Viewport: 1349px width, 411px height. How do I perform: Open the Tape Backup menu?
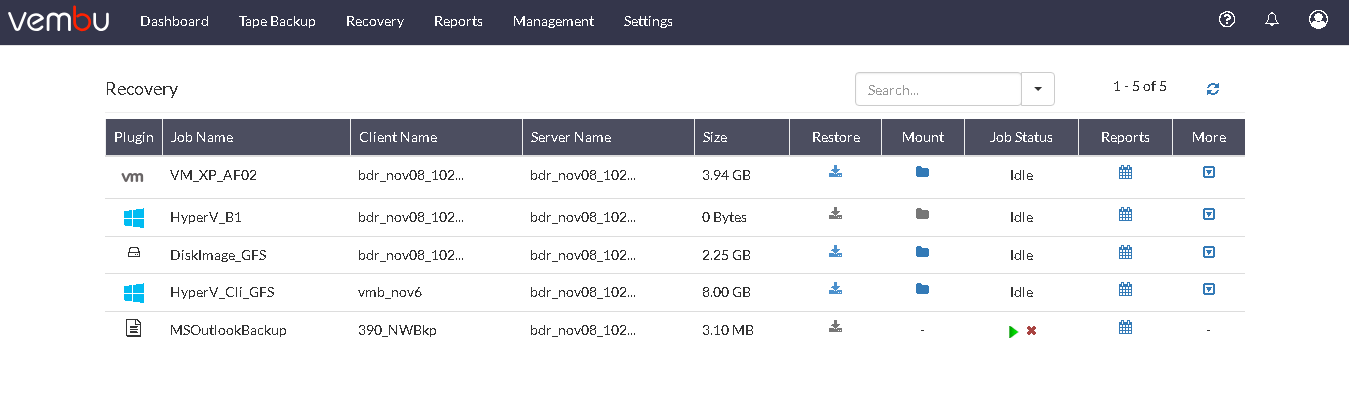pyautogui.click(x=277, y=21)
